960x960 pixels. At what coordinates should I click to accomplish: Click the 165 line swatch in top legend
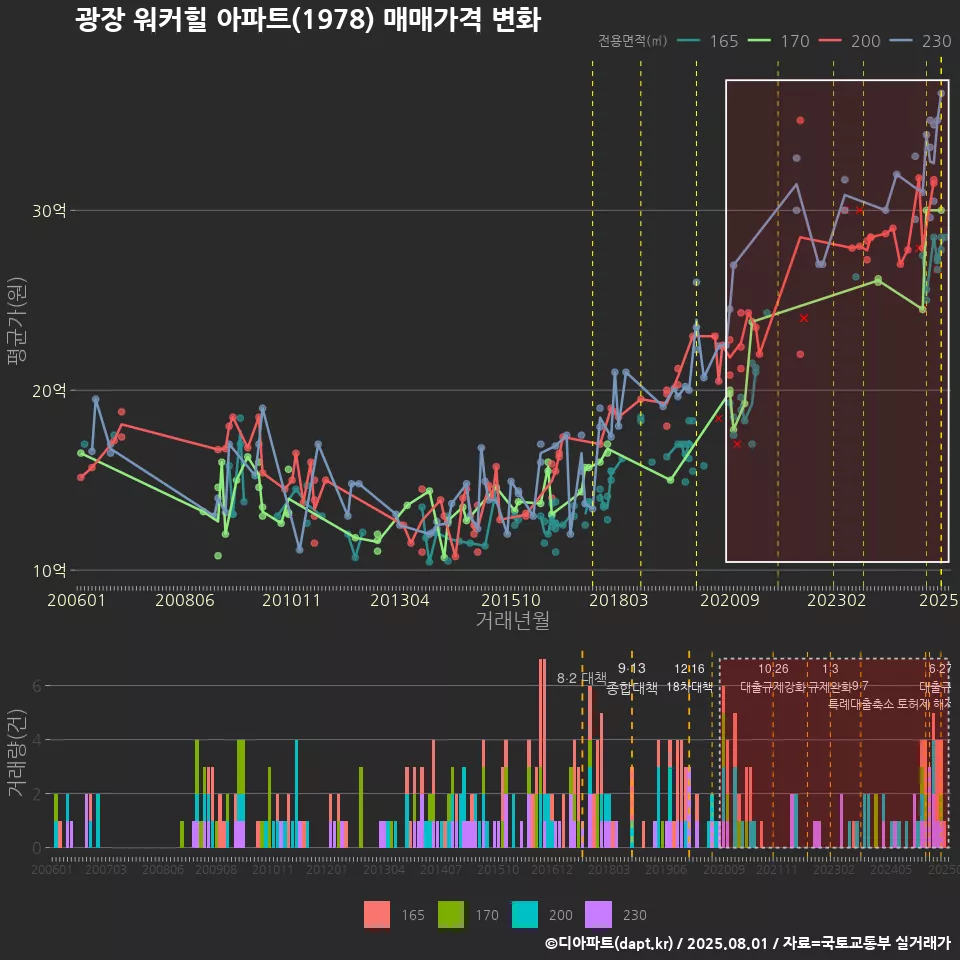click(x=690, y=41)
